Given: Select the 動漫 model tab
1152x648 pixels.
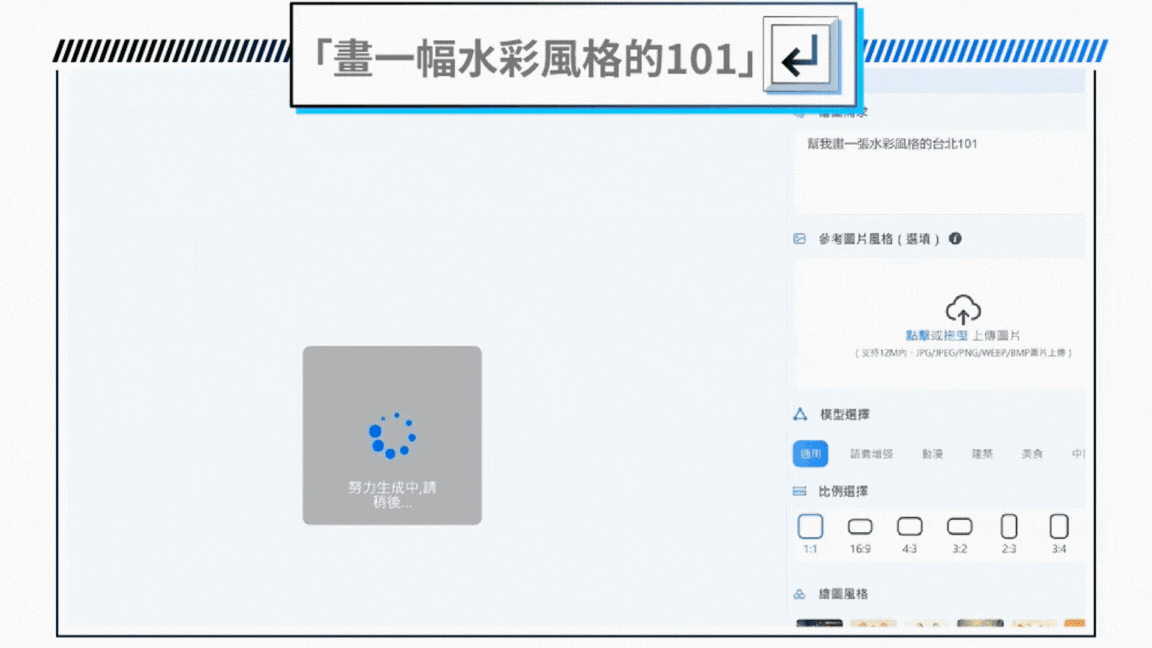Looking at the screenshot, I should (932, 454).
